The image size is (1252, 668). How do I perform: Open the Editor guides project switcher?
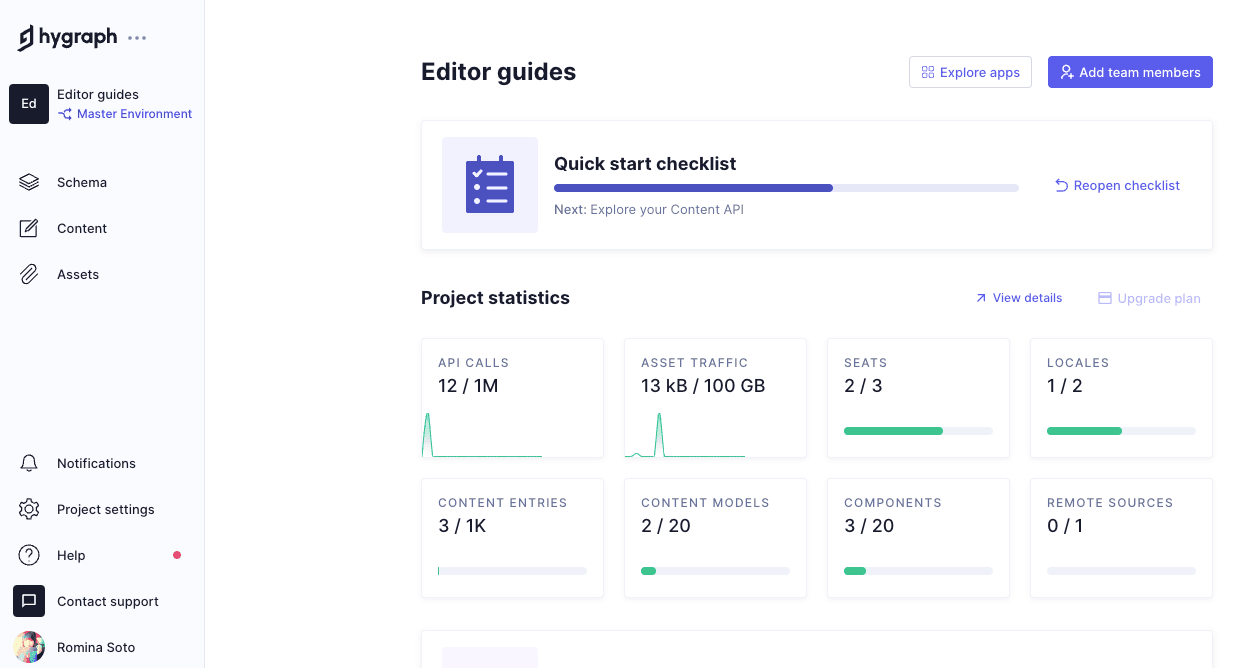tap(97, 94)
